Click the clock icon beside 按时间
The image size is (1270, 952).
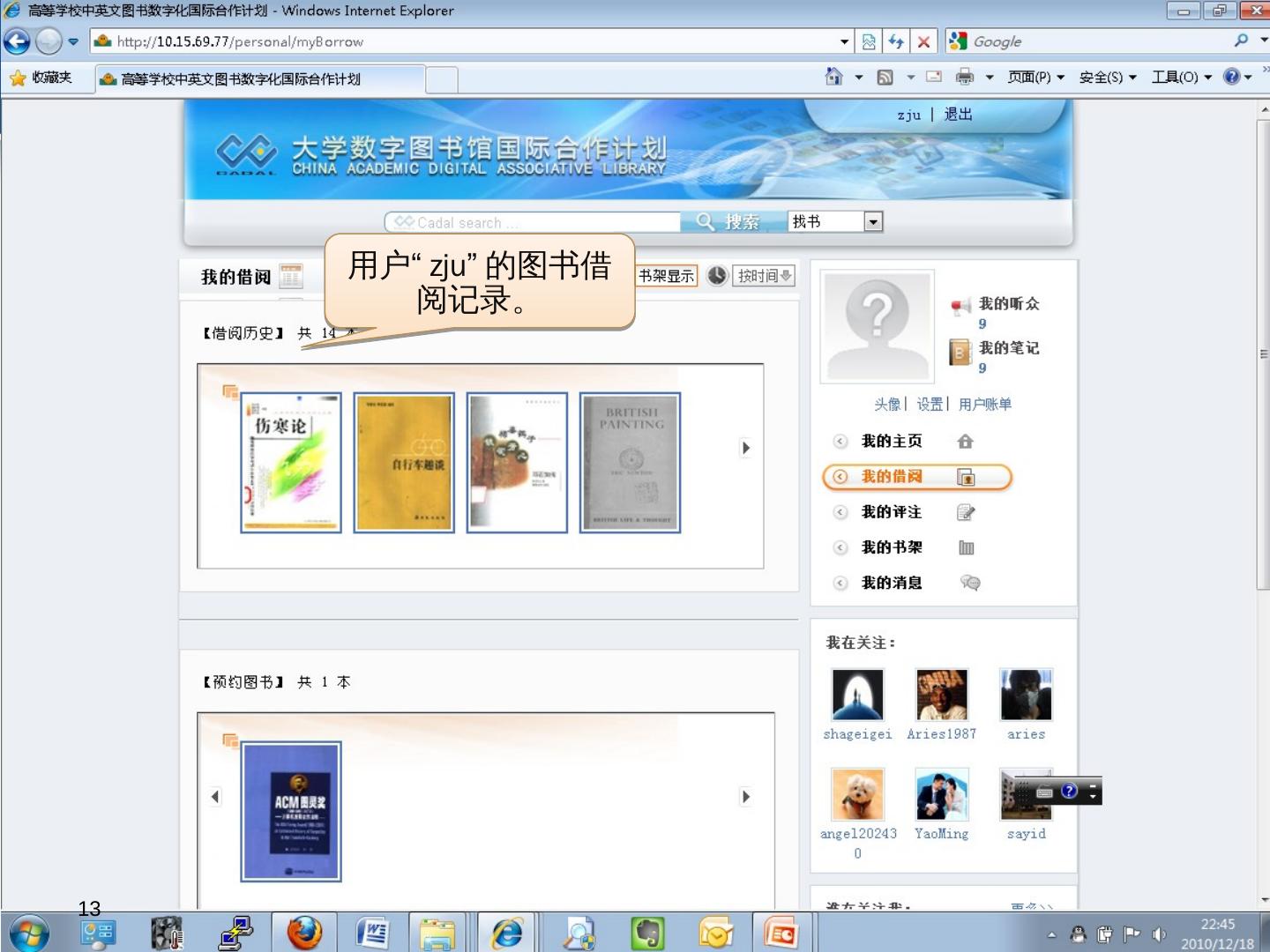pyautogui.click(x=717, y=276)
